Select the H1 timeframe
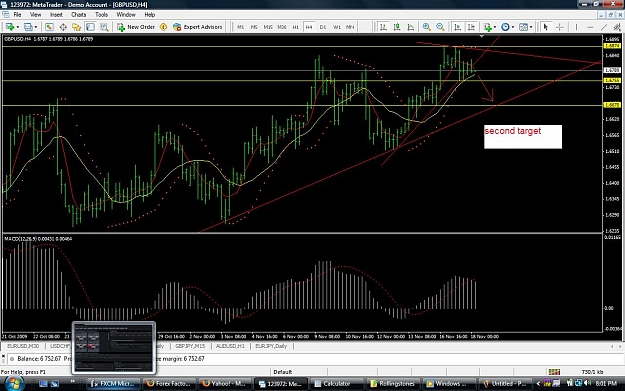 295,27
